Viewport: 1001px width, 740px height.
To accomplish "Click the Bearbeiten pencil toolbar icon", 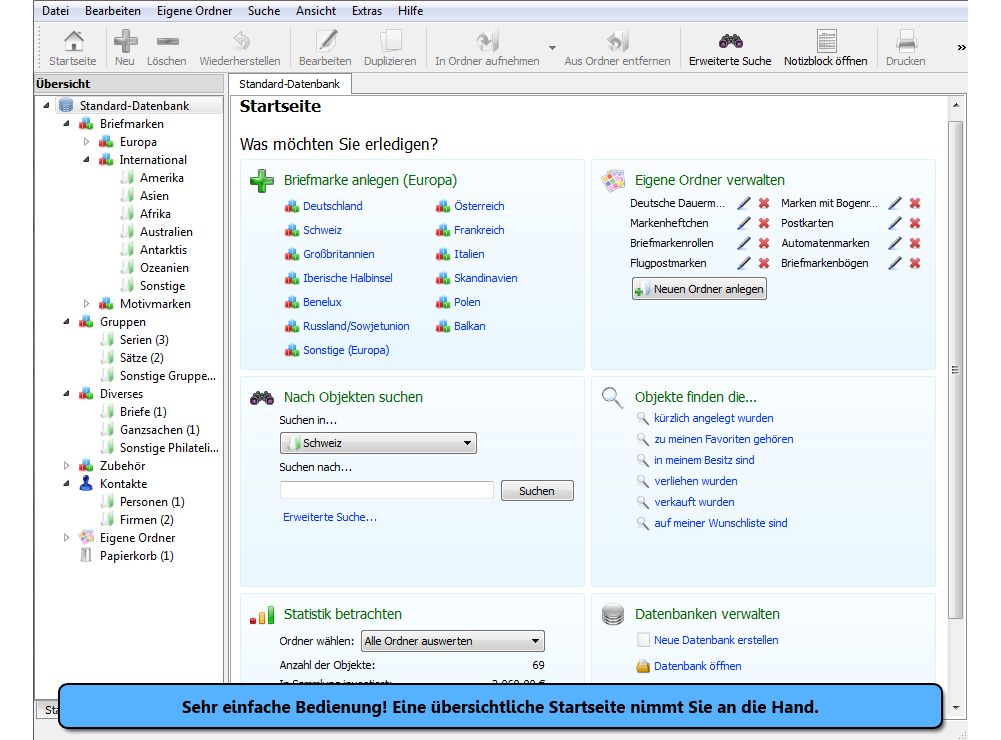I will tap(326, 42).
